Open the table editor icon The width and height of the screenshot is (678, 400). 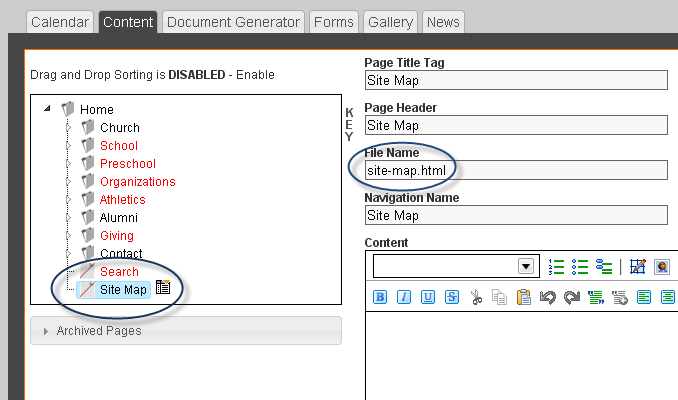coord(638,266)
